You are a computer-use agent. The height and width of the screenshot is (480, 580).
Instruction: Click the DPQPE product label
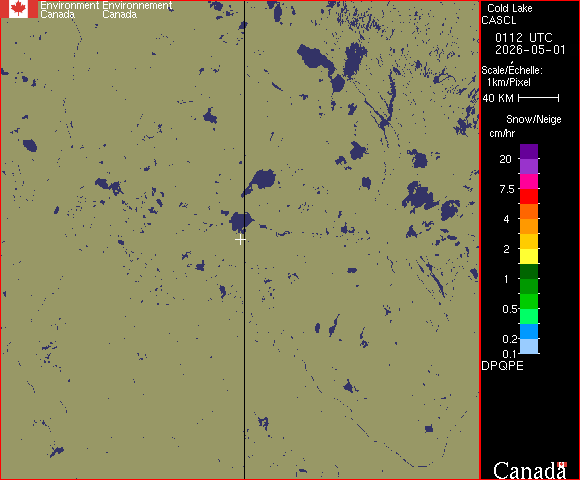[x=502, y=366]
